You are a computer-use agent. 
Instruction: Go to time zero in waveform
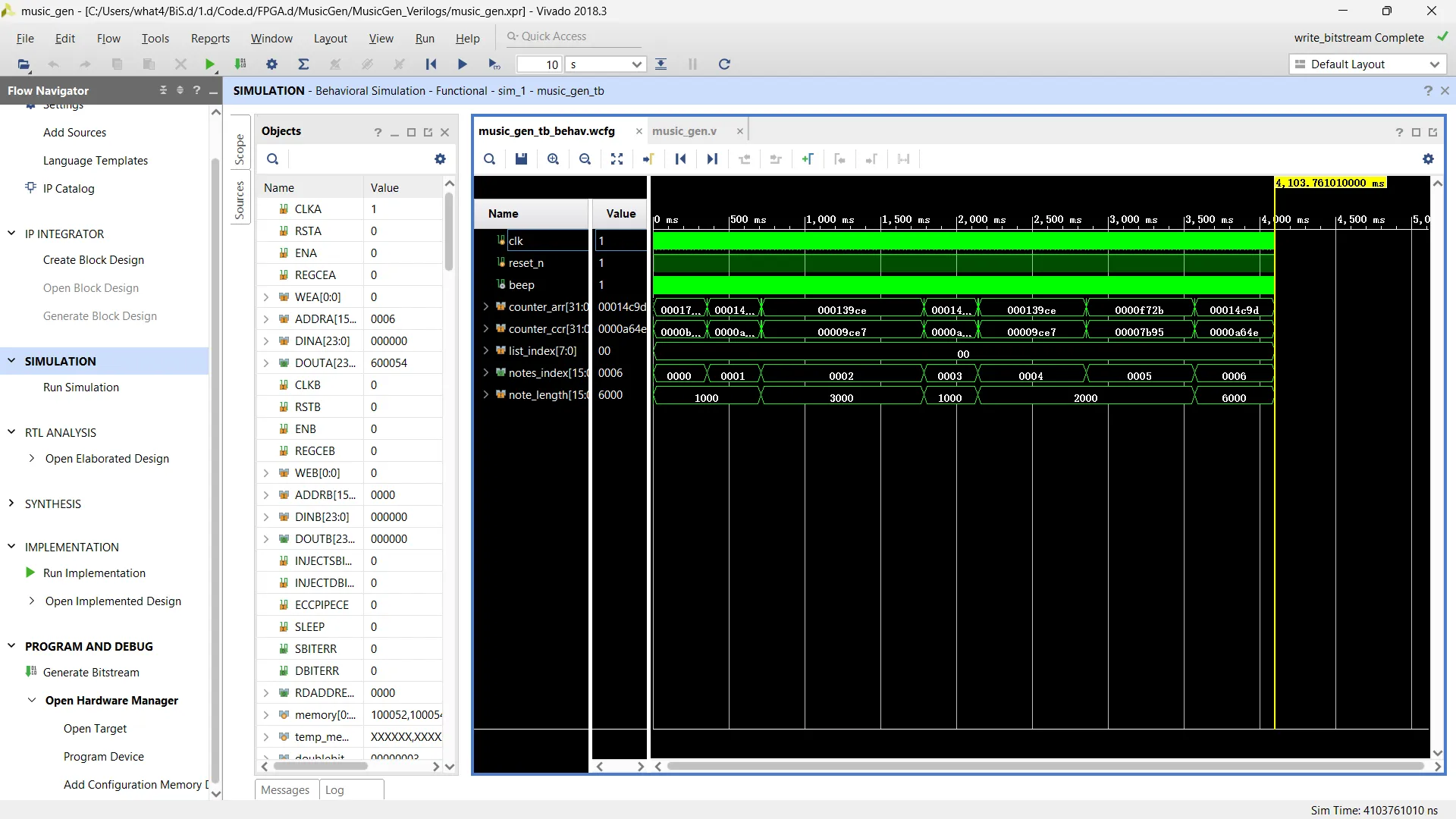point(680,159)
